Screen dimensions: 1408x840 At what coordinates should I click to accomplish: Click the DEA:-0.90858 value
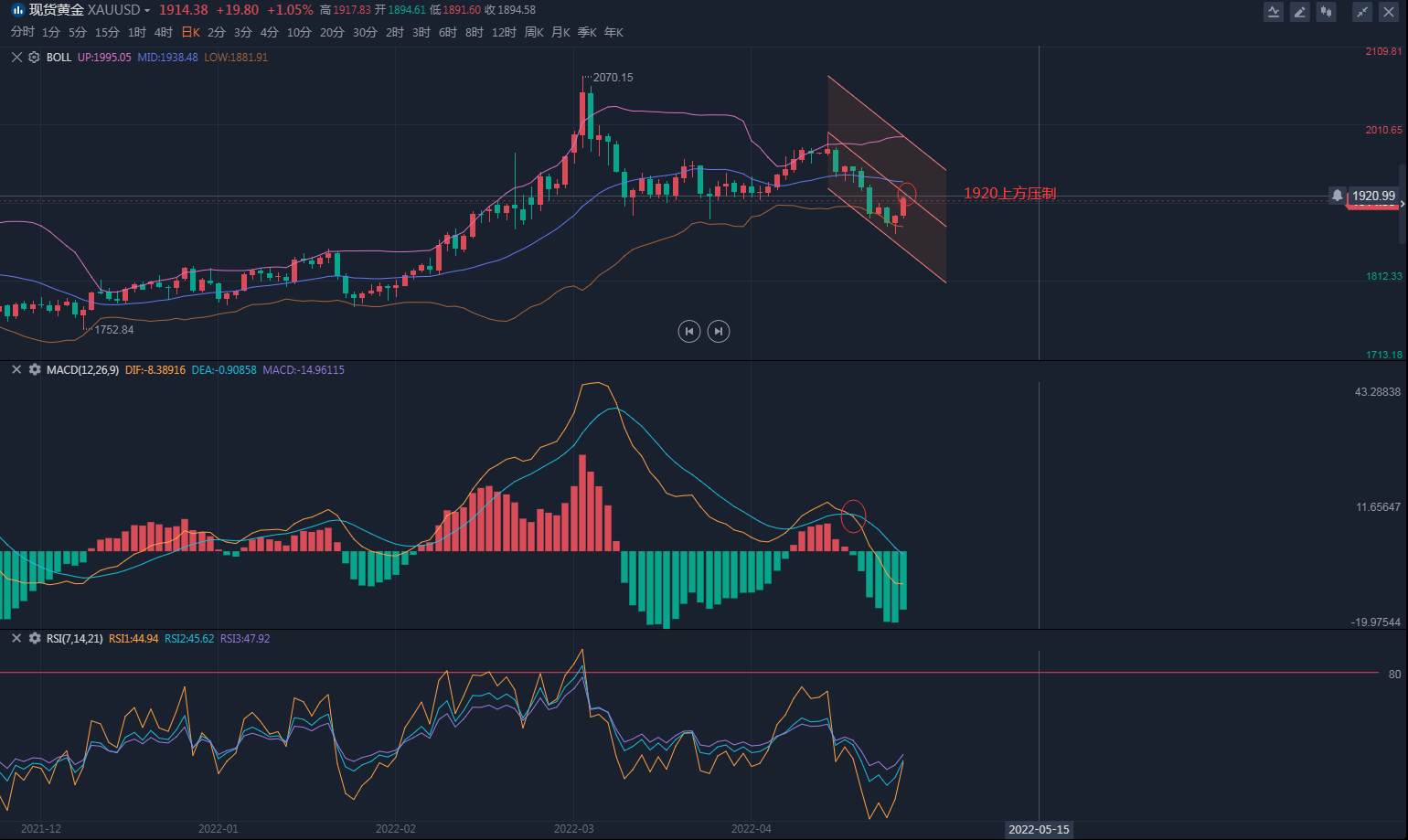click(224, 369)
